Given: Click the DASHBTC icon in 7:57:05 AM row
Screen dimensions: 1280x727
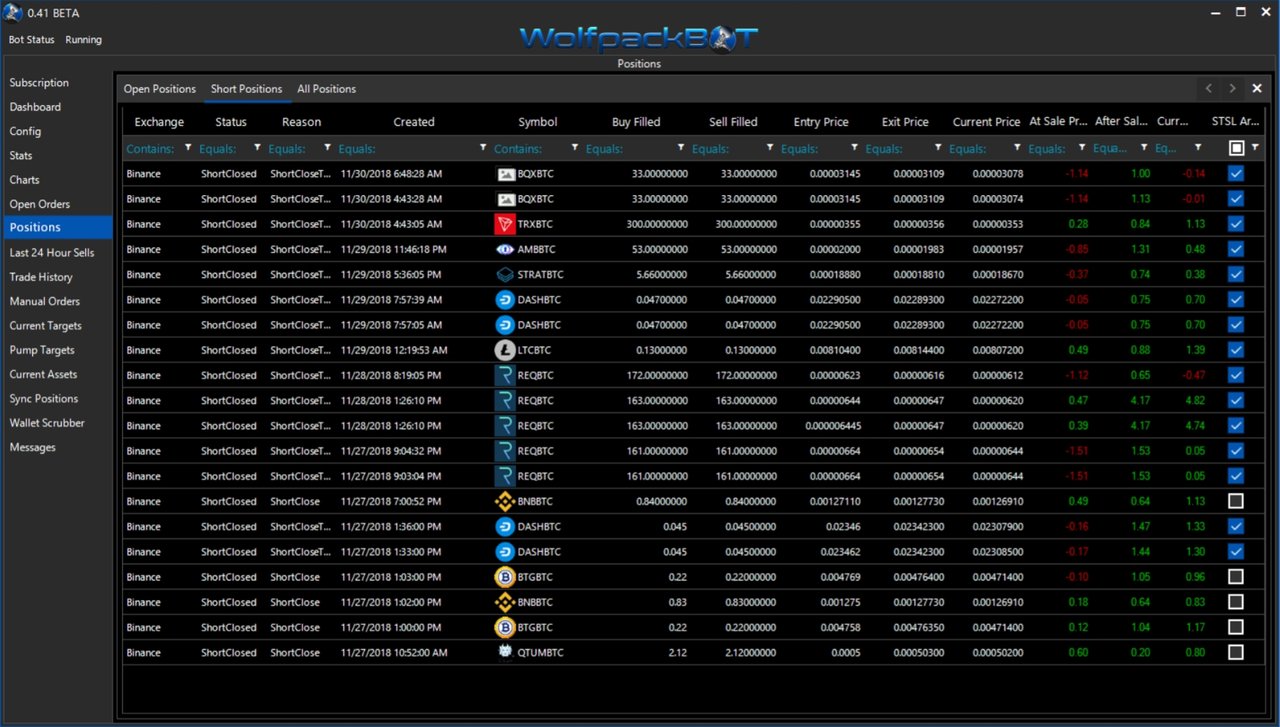Looking at the screenshot, I should (504, 325).
